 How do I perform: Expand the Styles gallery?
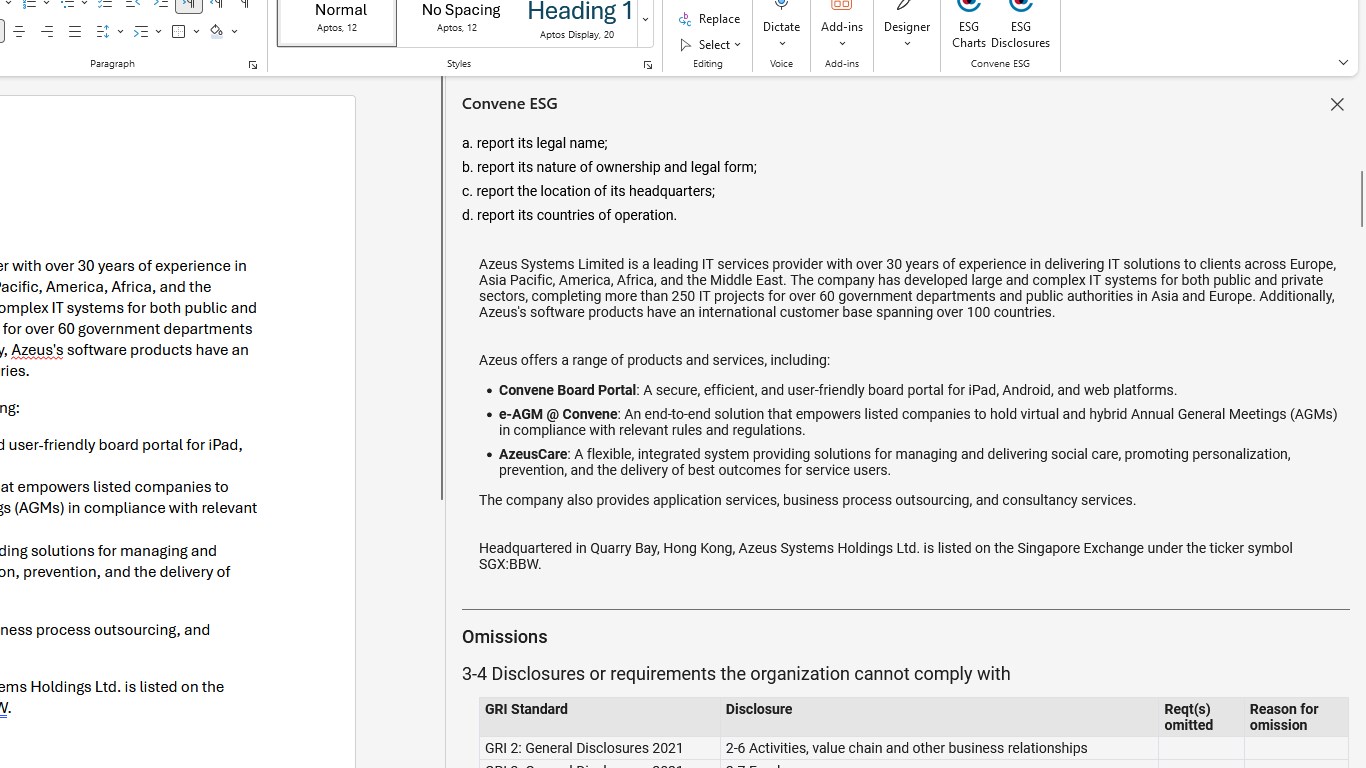pos(646,20)
